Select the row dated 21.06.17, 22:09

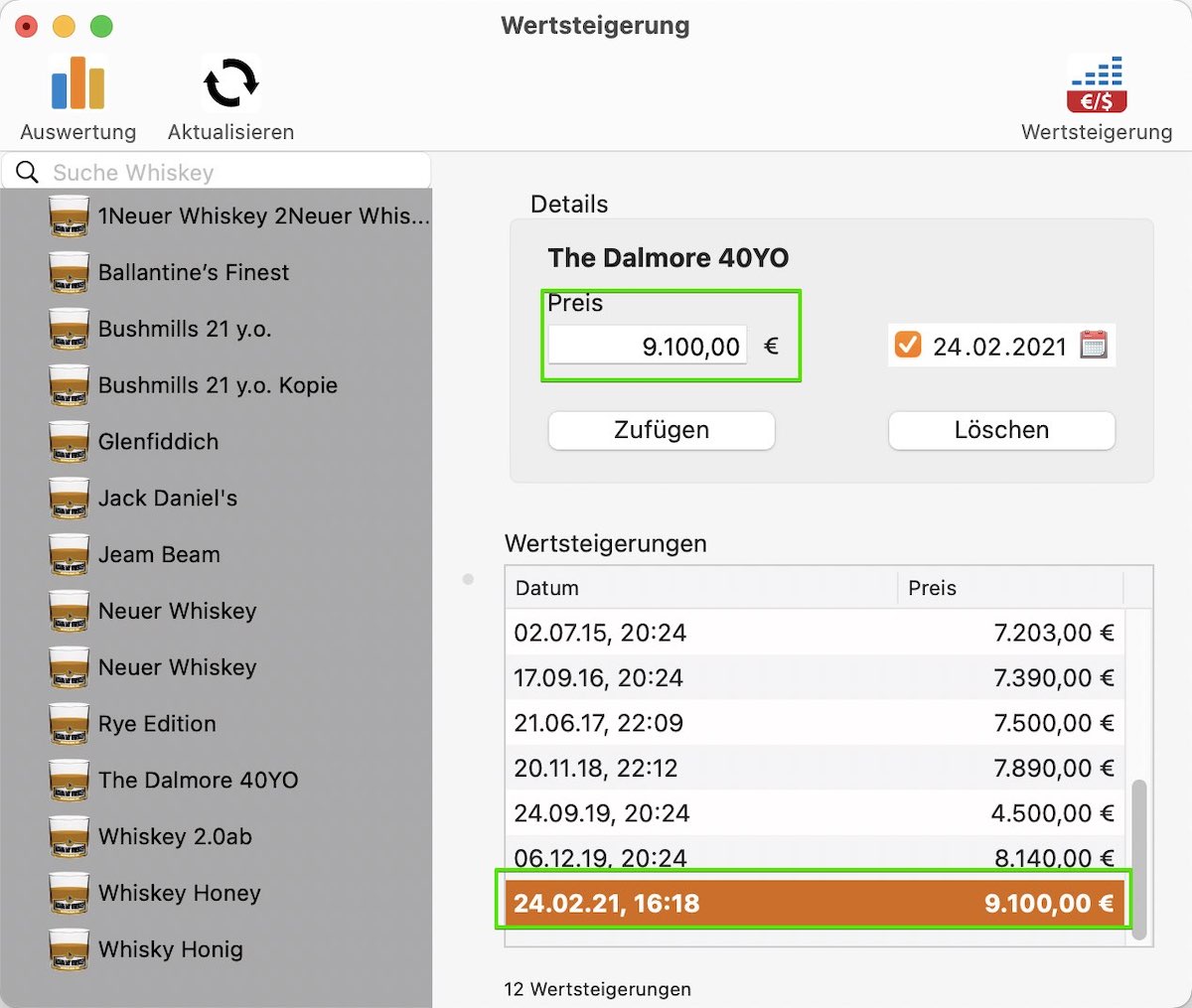[x=815, y=723]
